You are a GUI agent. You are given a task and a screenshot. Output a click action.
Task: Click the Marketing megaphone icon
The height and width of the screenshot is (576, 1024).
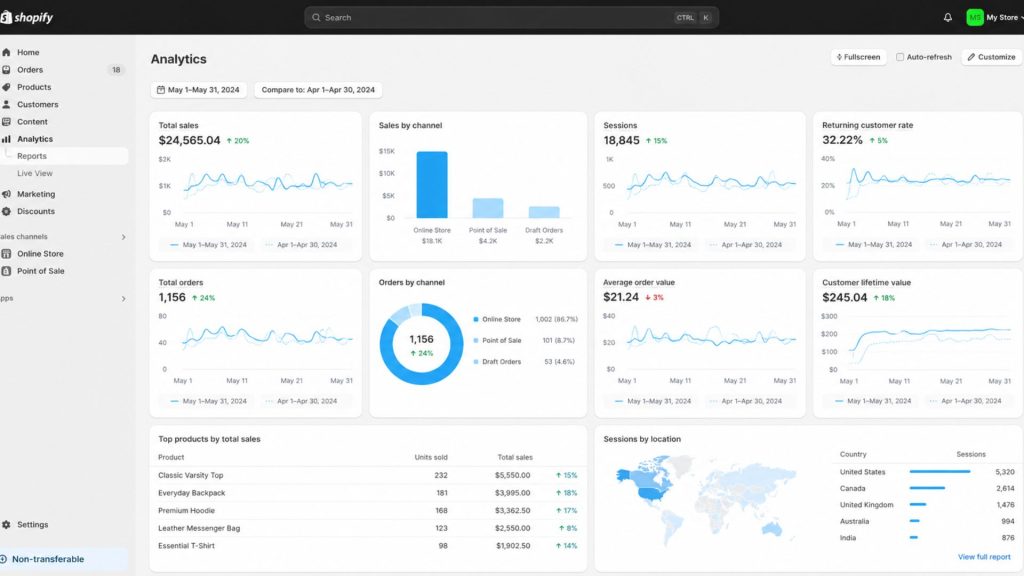[7, 194]
